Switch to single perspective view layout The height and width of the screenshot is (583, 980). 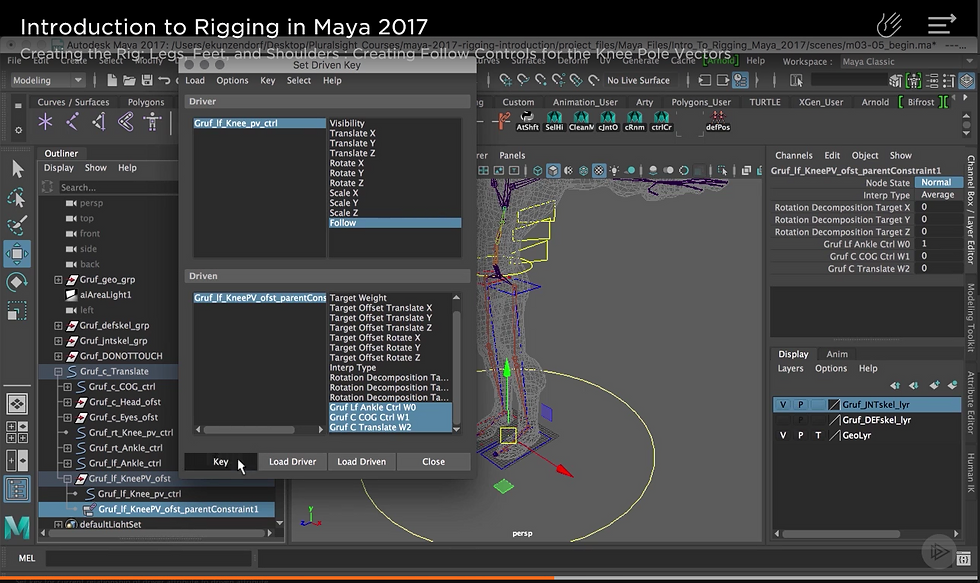click(17, 404)
